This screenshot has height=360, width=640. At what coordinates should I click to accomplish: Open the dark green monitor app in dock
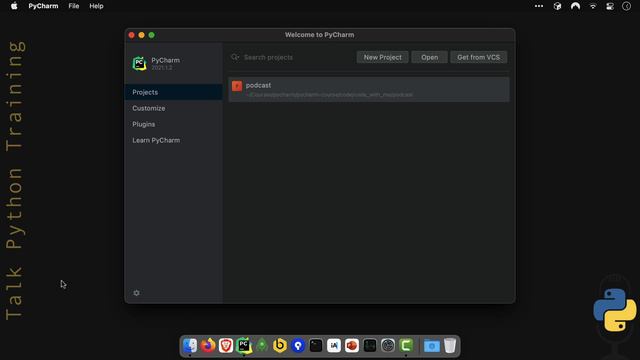[370, 345]
